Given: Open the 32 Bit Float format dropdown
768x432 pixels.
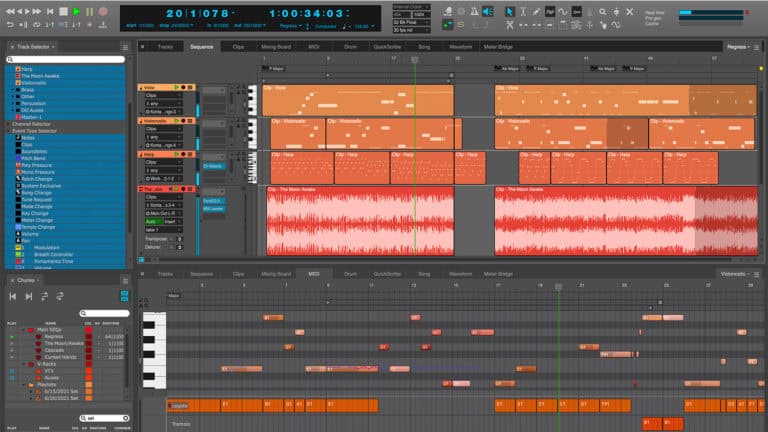Looking at the screenshot, I should 411,23.
